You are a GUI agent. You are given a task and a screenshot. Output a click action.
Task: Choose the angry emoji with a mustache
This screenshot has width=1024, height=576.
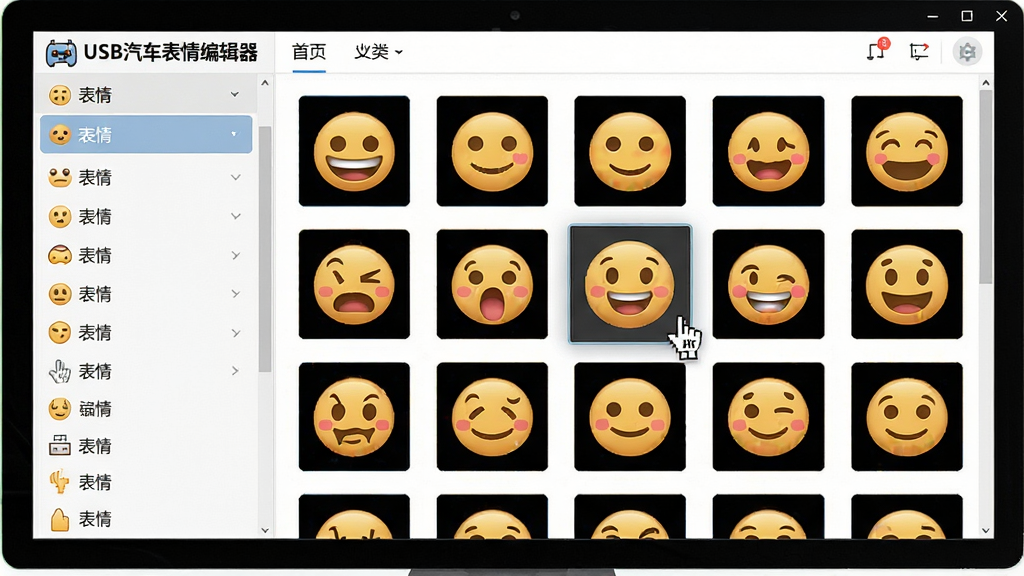[x=354, y=417]
